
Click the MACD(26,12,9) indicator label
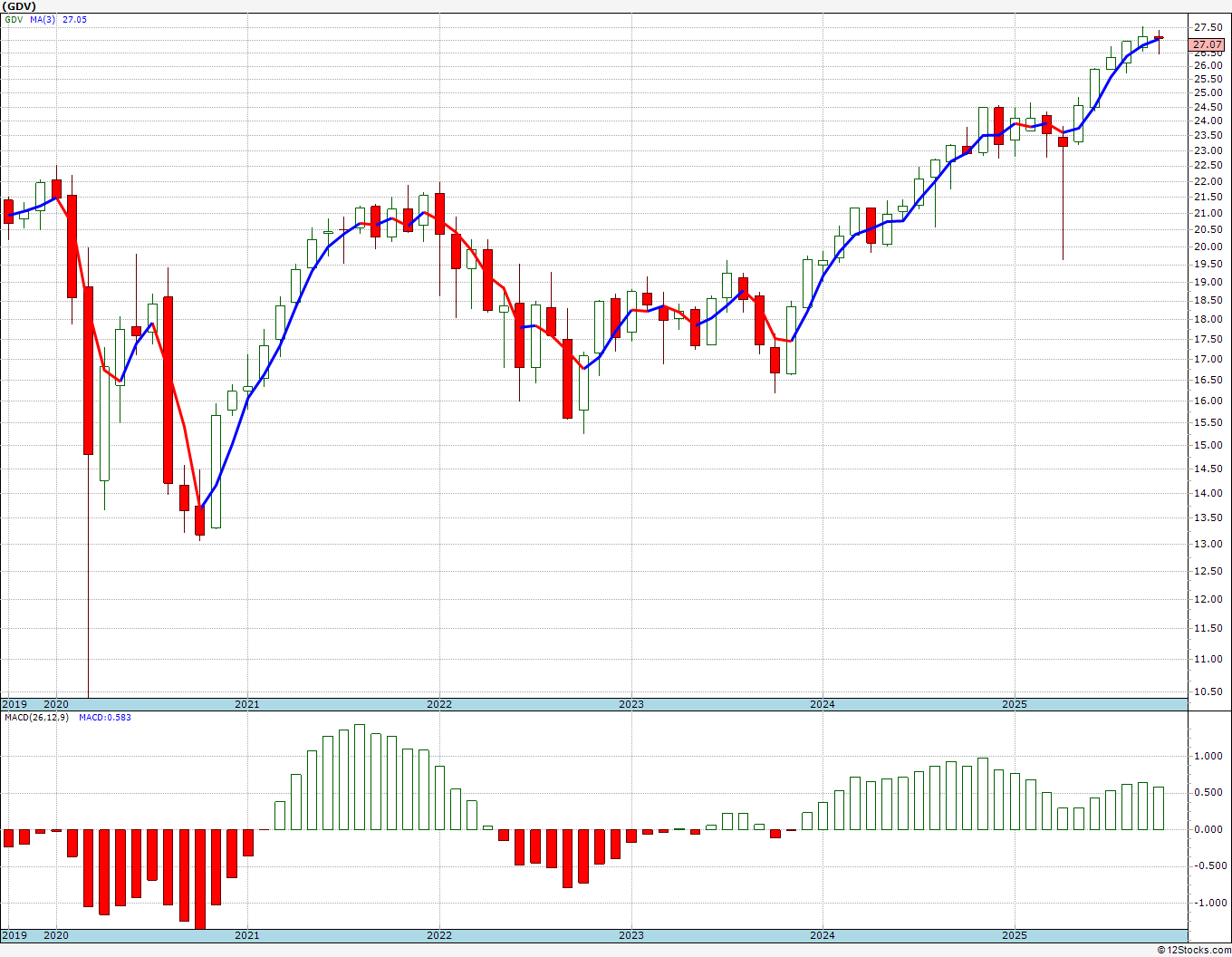pos(36,718)
